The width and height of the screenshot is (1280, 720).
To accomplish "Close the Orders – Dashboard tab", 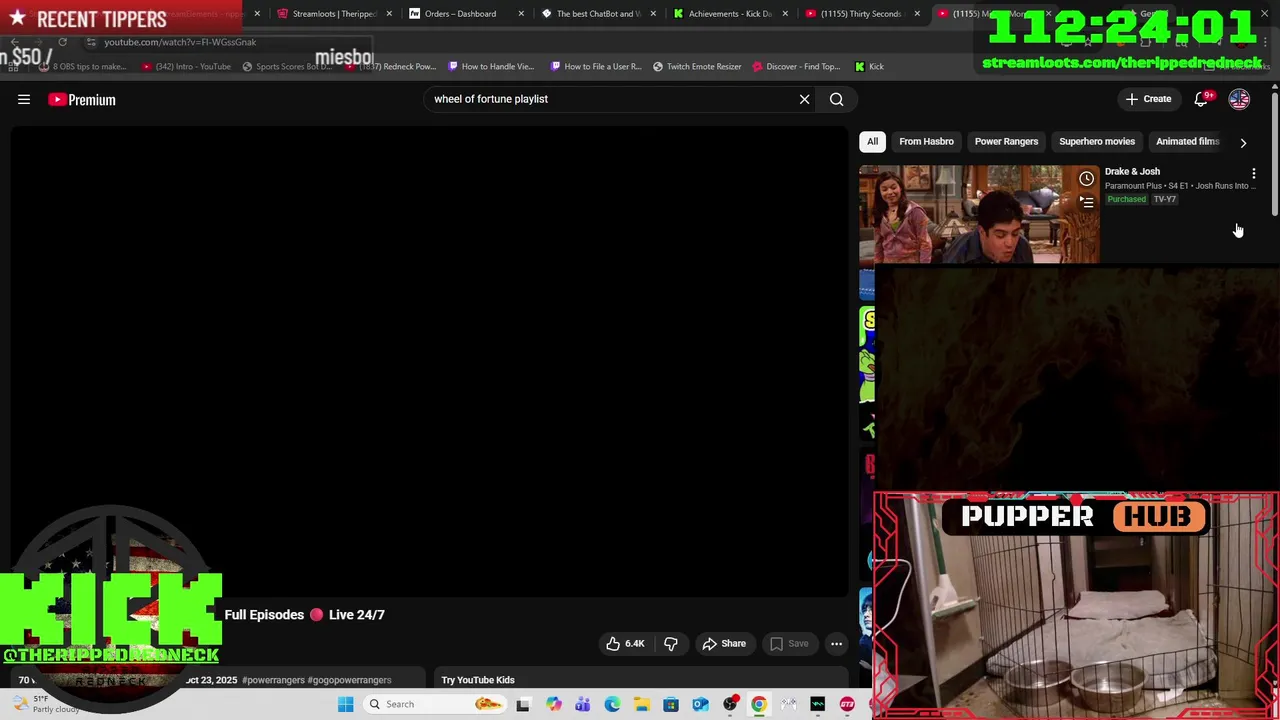I will [521, 14].
